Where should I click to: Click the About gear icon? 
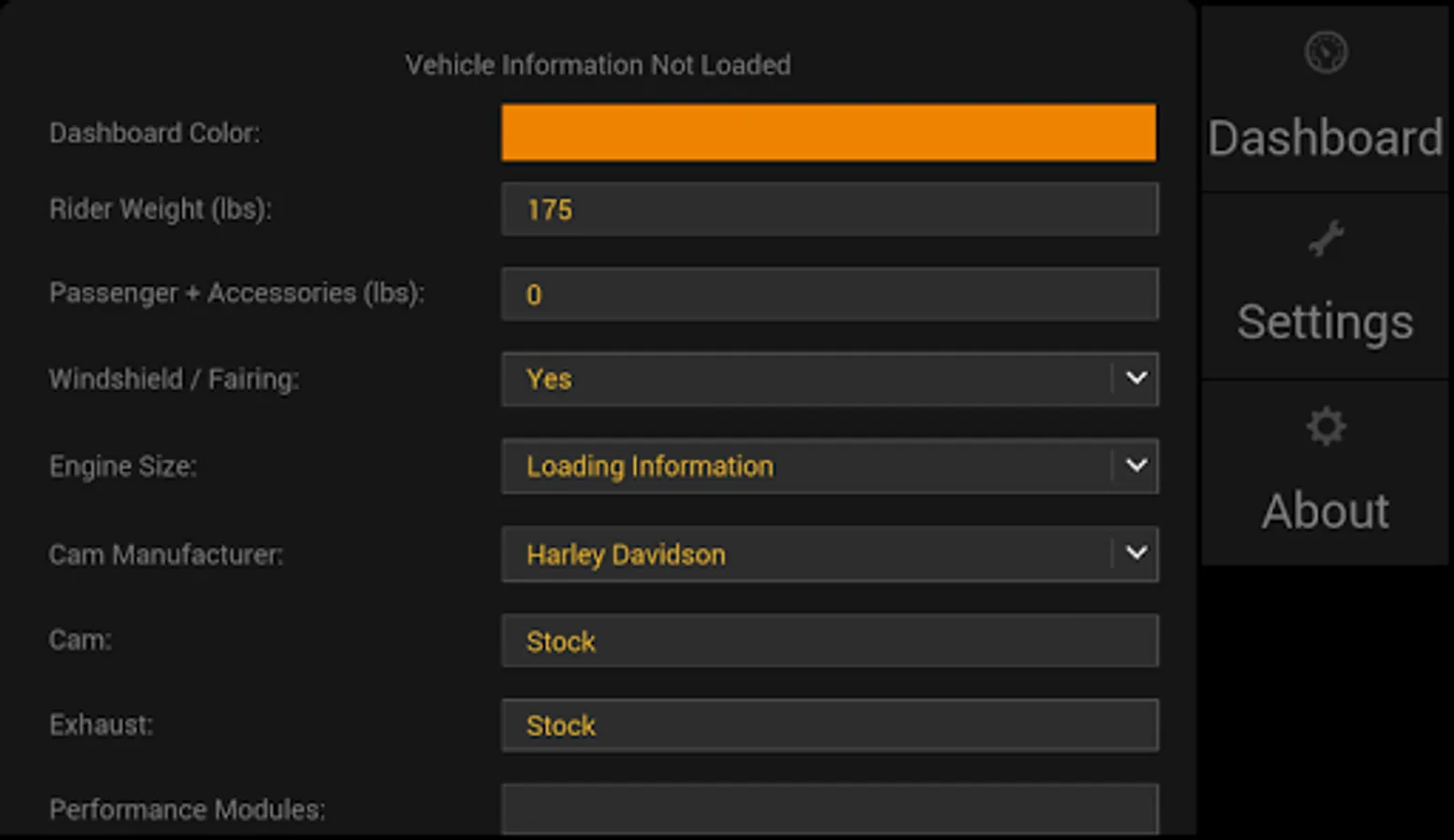click(1325, 427)
